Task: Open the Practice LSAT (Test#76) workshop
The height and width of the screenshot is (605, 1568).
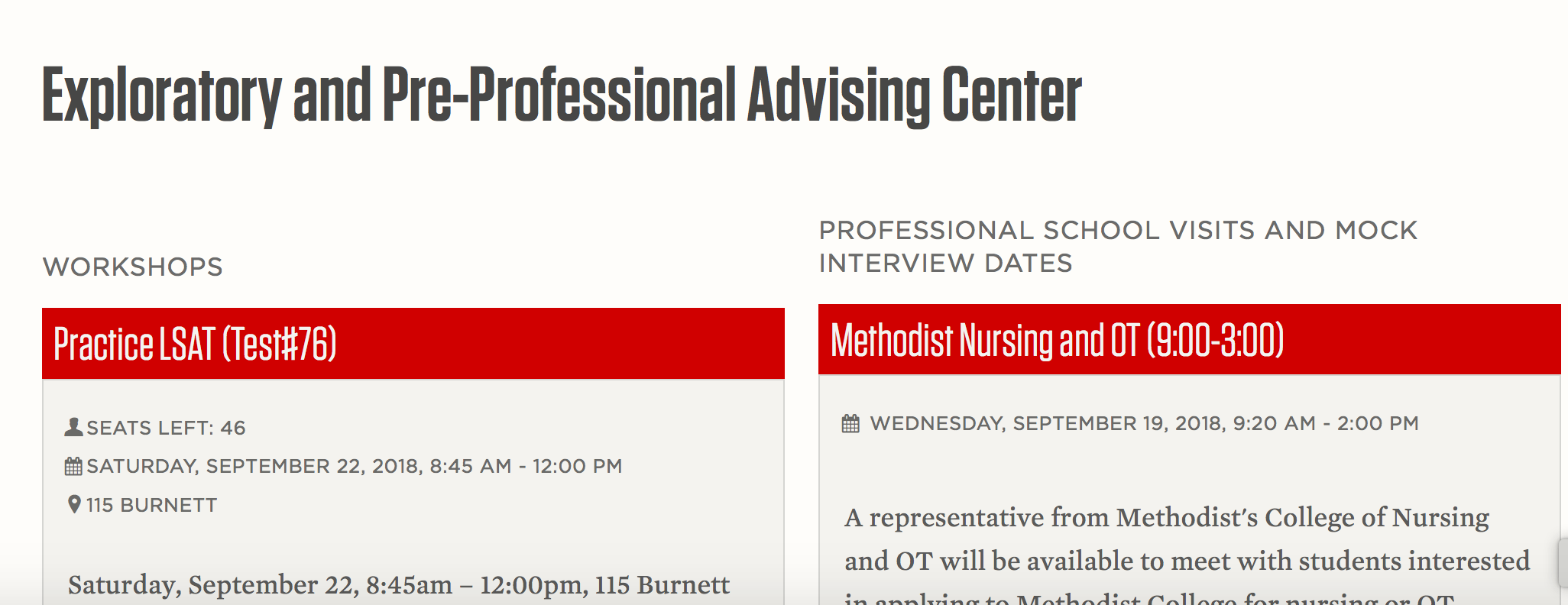Action: 195,344
